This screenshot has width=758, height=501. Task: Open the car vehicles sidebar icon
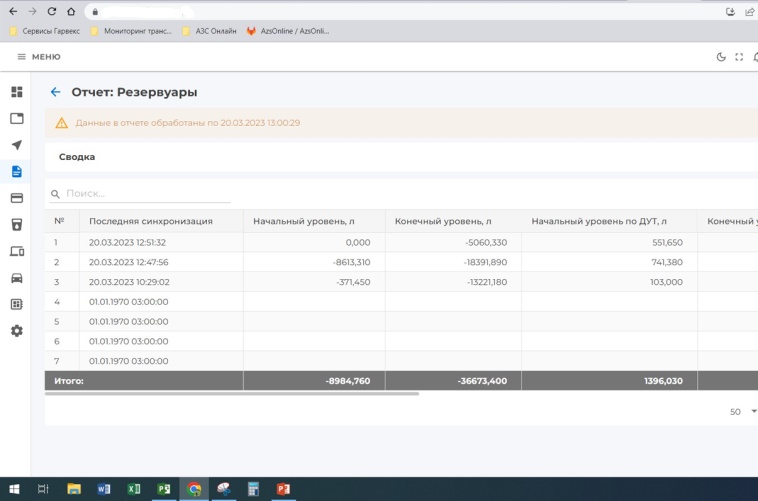(16, 277)
